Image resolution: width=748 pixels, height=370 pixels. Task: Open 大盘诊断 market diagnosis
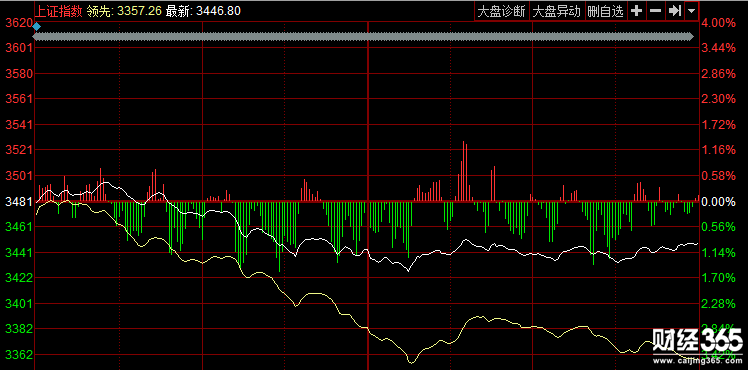click(502, 11)
